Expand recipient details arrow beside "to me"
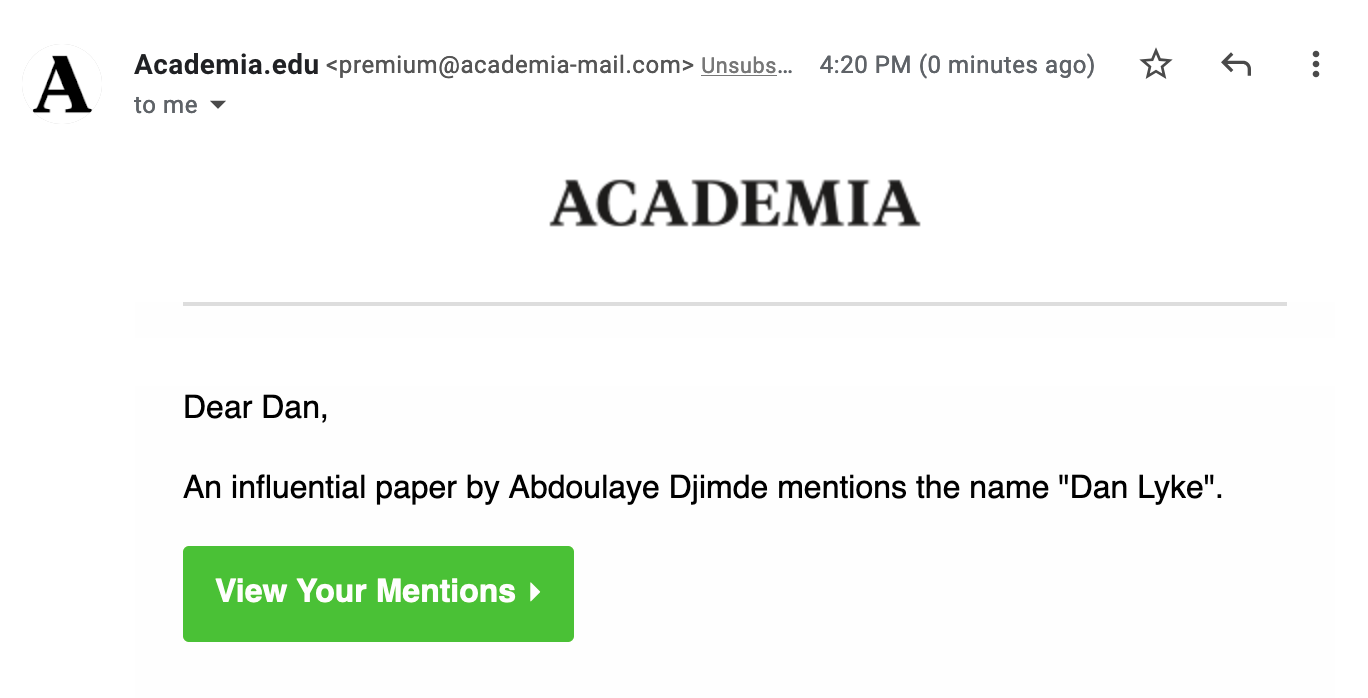This screenshot has height=698, width=1368. coord(217,105)
